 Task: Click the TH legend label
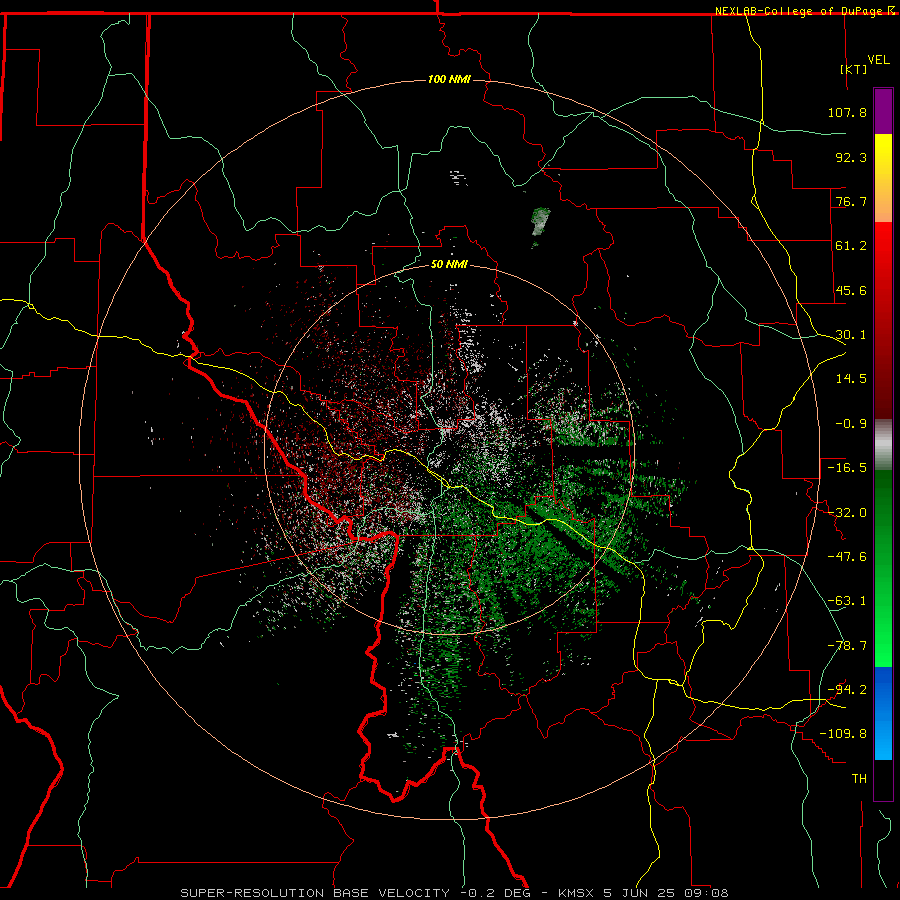[x=859, y=779]
